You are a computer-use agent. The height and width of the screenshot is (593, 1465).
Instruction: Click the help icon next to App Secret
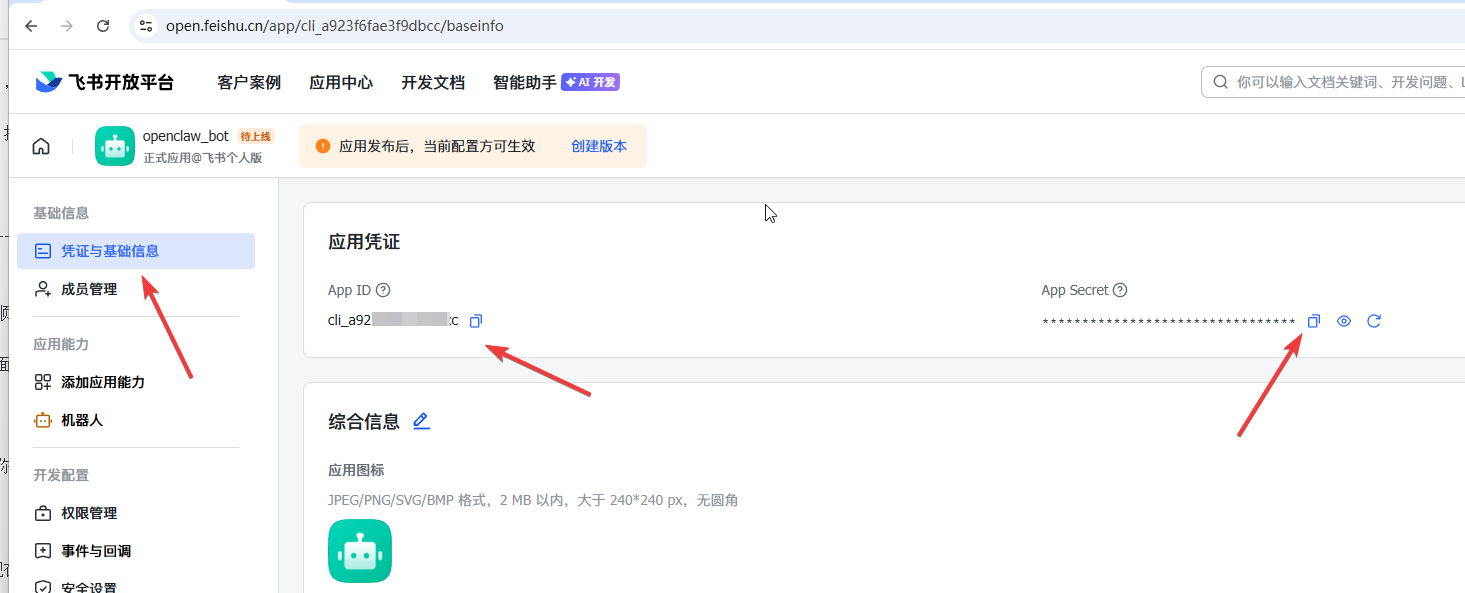tap(1120, 290)
